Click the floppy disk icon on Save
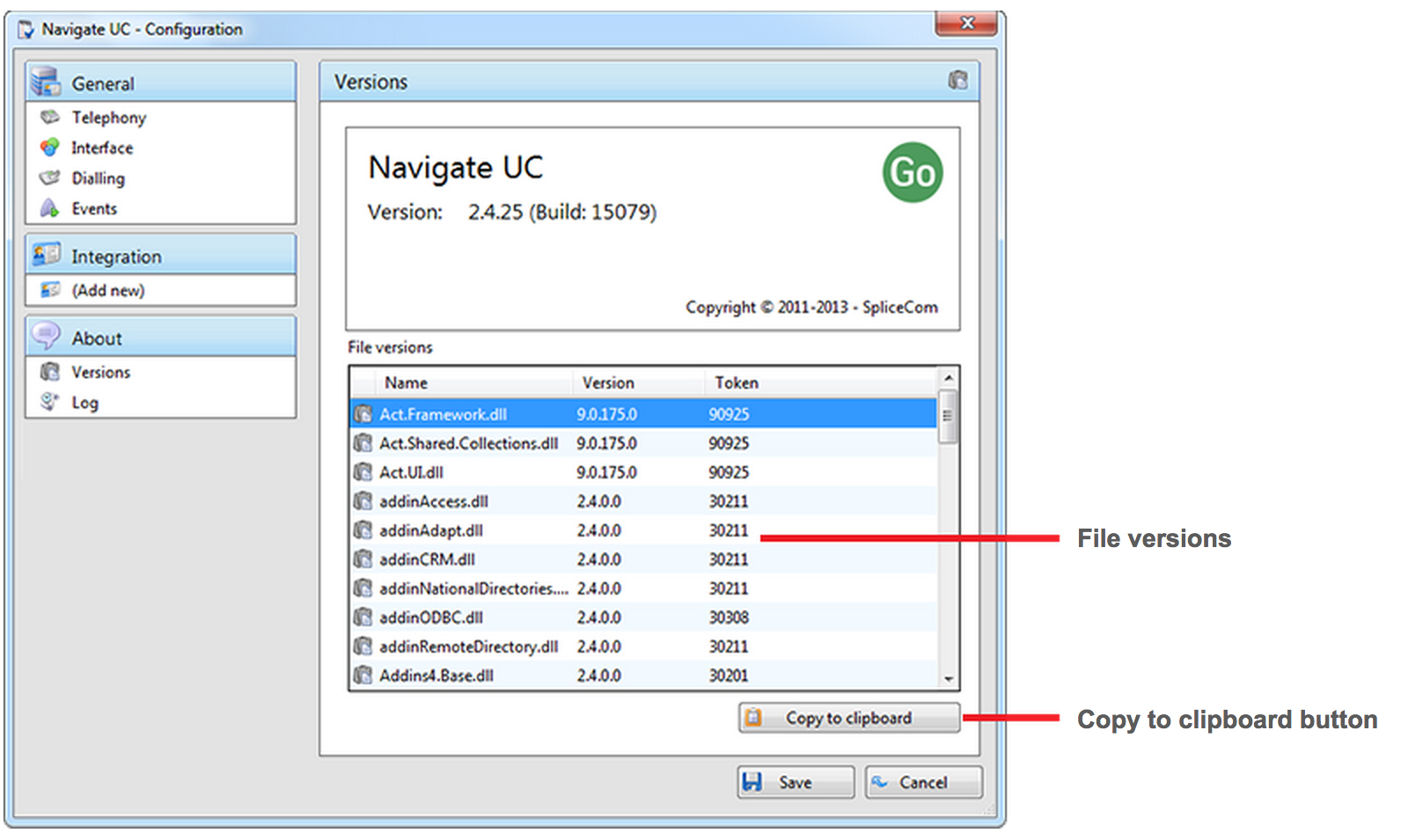The image size is (1401, 840). pyautogui.click(x=752, y=782)
